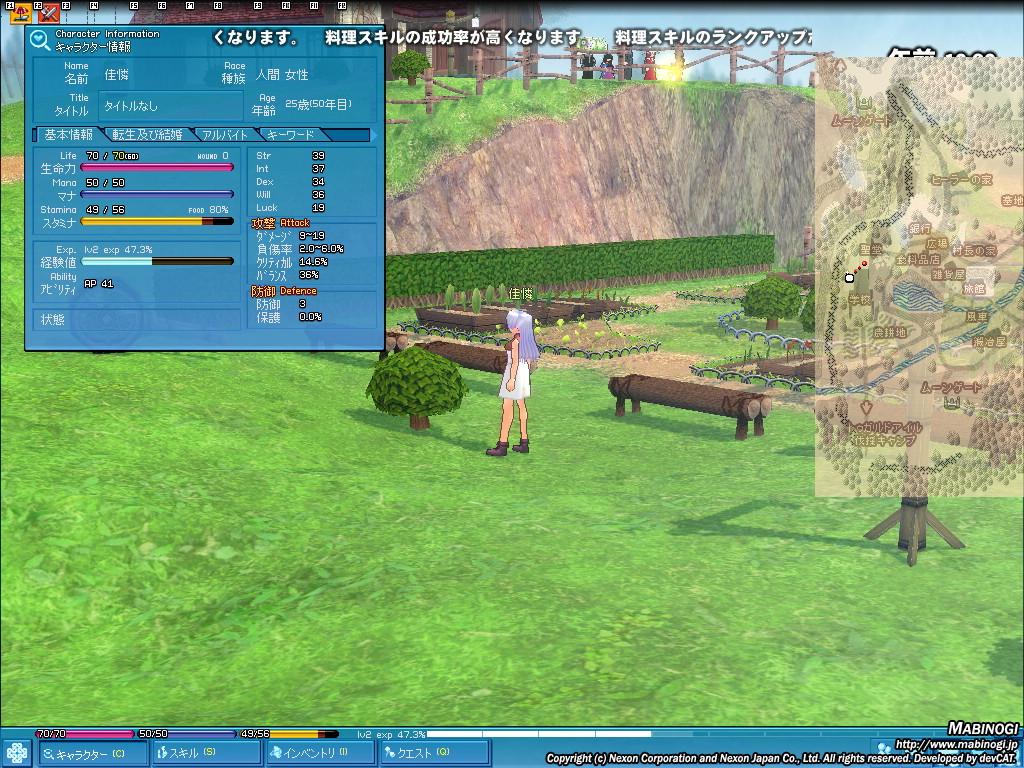This screenshot has height=768, width=1024.
Task: Click the Exp progress bar in character panel
Action: [x=157, y=261]
